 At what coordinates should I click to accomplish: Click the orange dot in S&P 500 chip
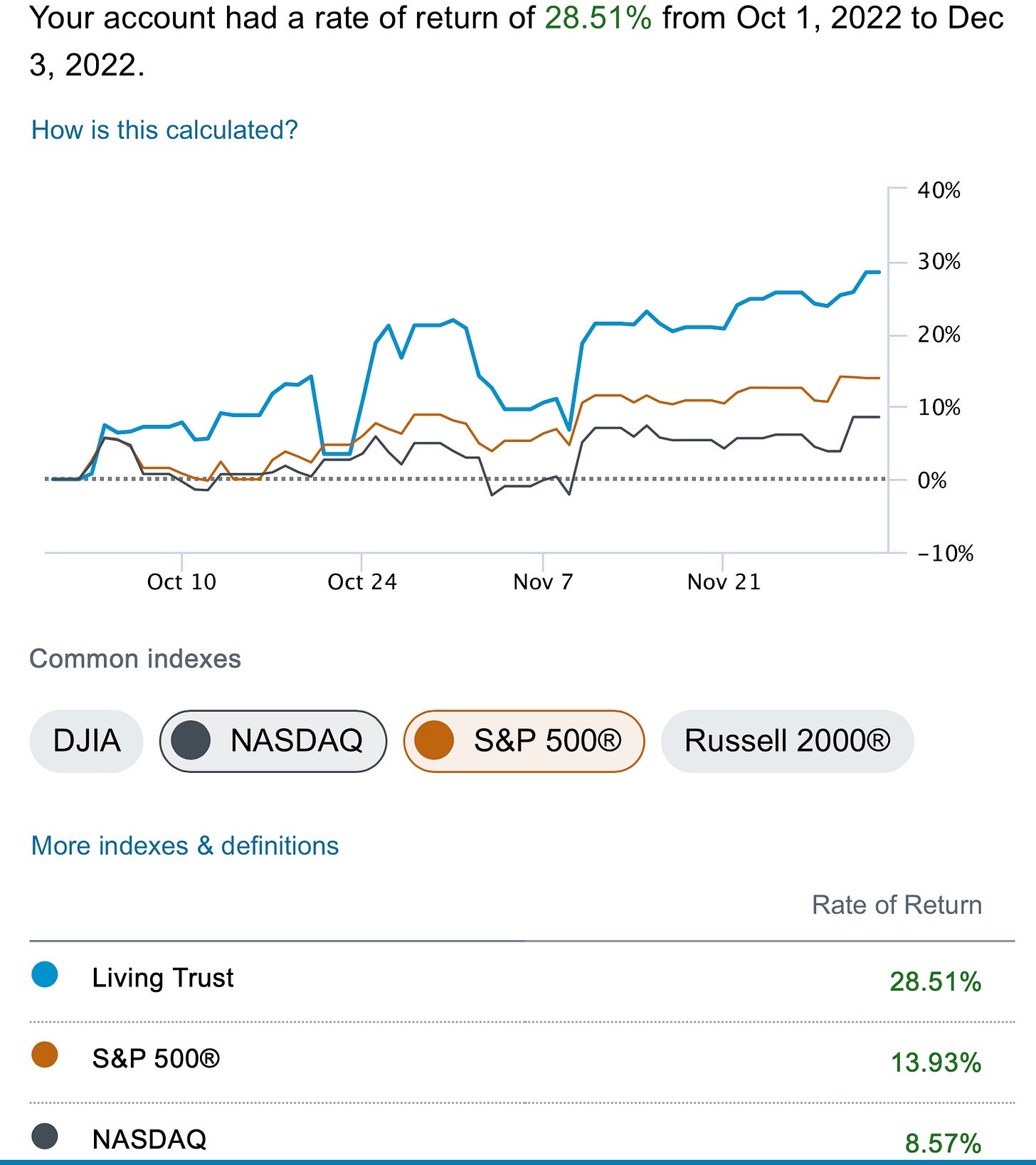point(434,741)
